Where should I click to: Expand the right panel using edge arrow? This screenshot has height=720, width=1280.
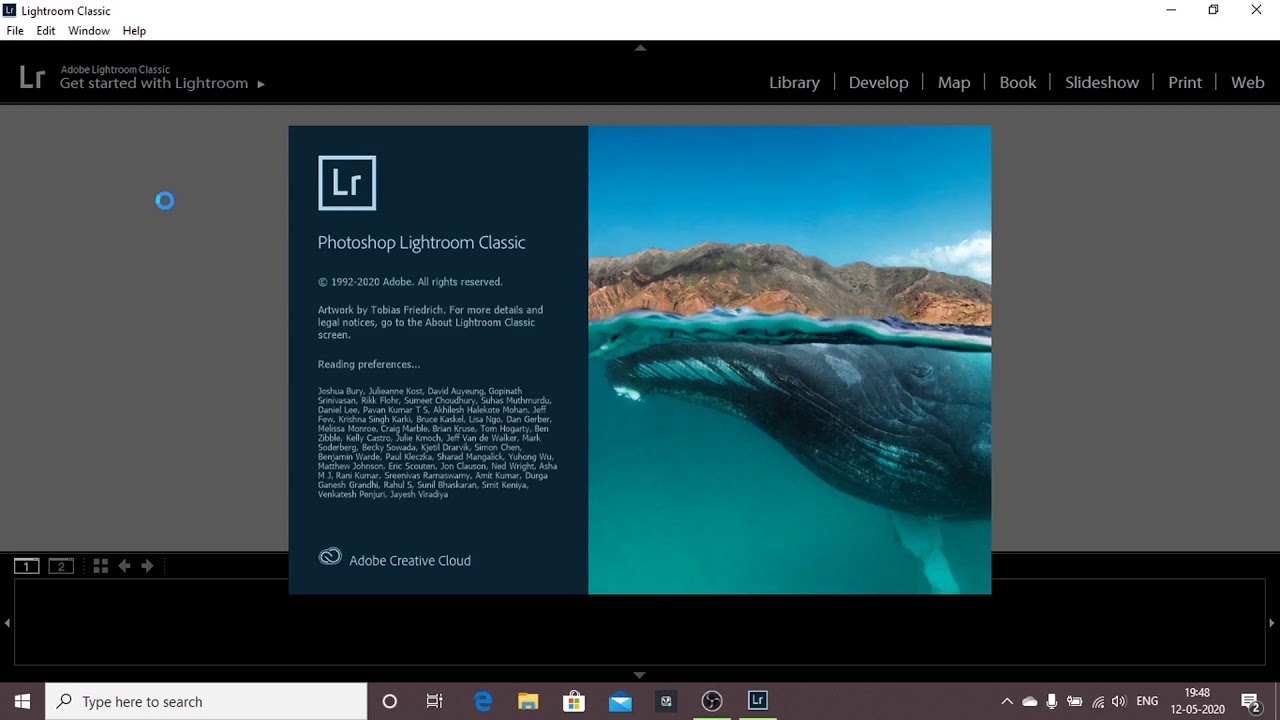pos(1272,623)
